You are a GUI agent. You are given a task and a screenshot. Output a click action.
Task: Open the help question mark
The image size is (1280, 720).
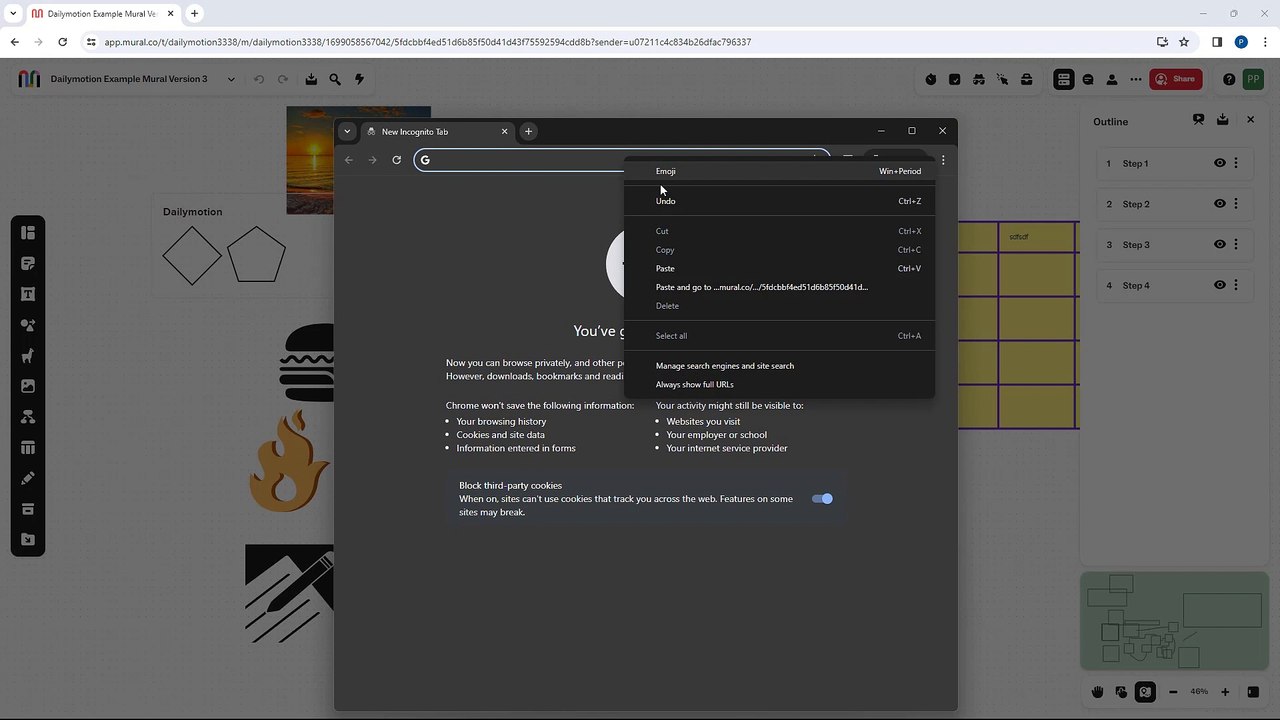click(x=1229, y=79)
